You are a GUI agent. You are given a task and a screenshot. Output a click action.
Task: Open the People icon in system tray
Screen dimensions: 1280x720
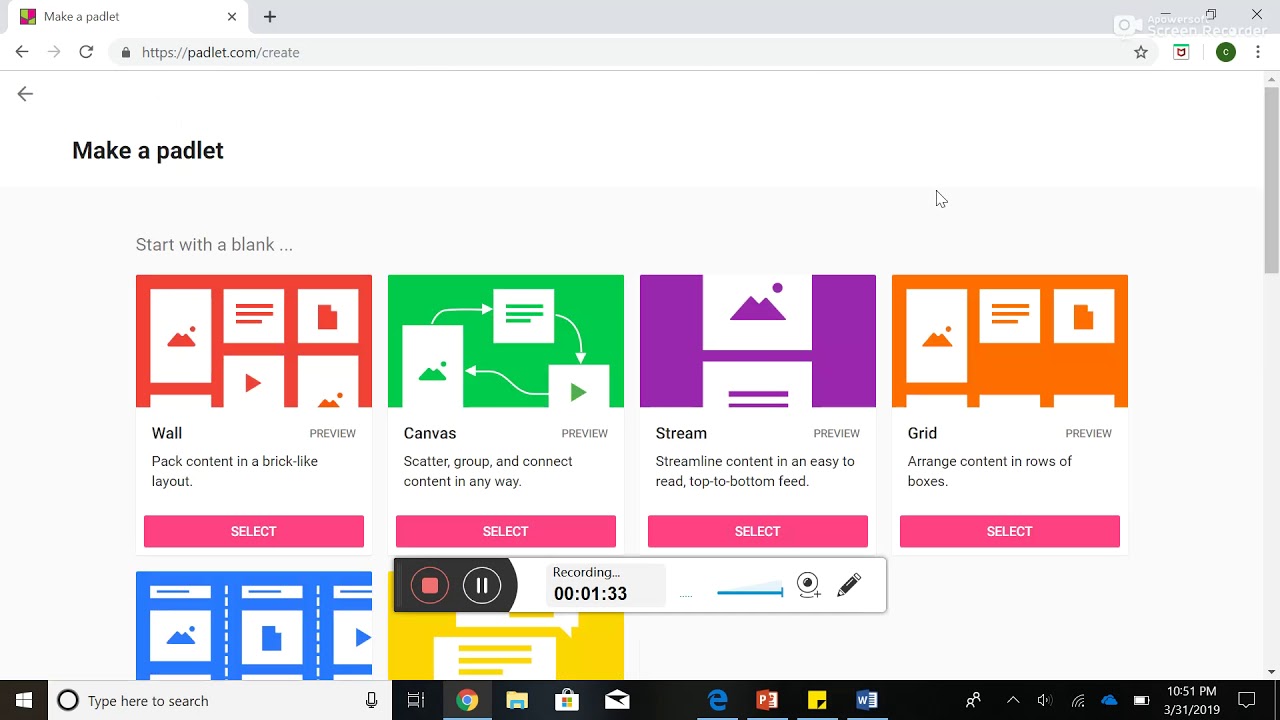pos(973,700)
